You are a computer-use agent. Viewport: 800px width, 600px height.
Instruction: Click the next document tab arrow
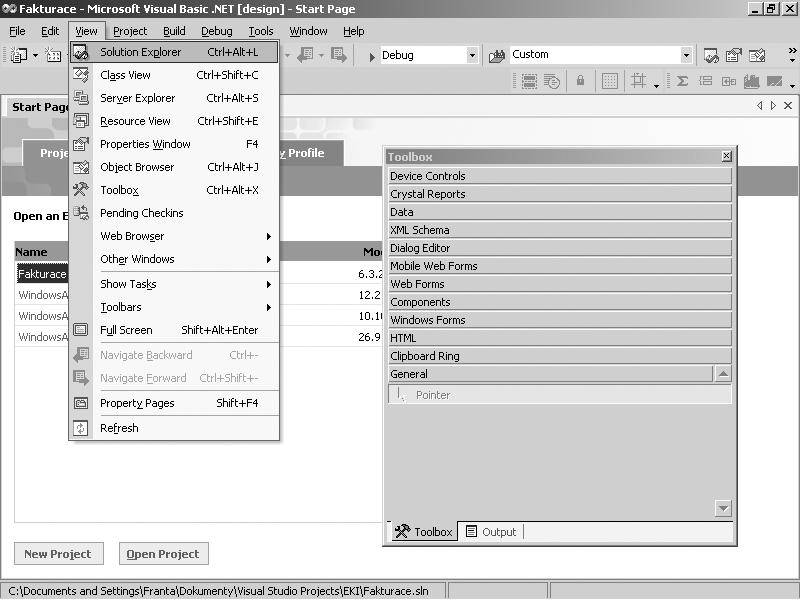pos(773,106)
